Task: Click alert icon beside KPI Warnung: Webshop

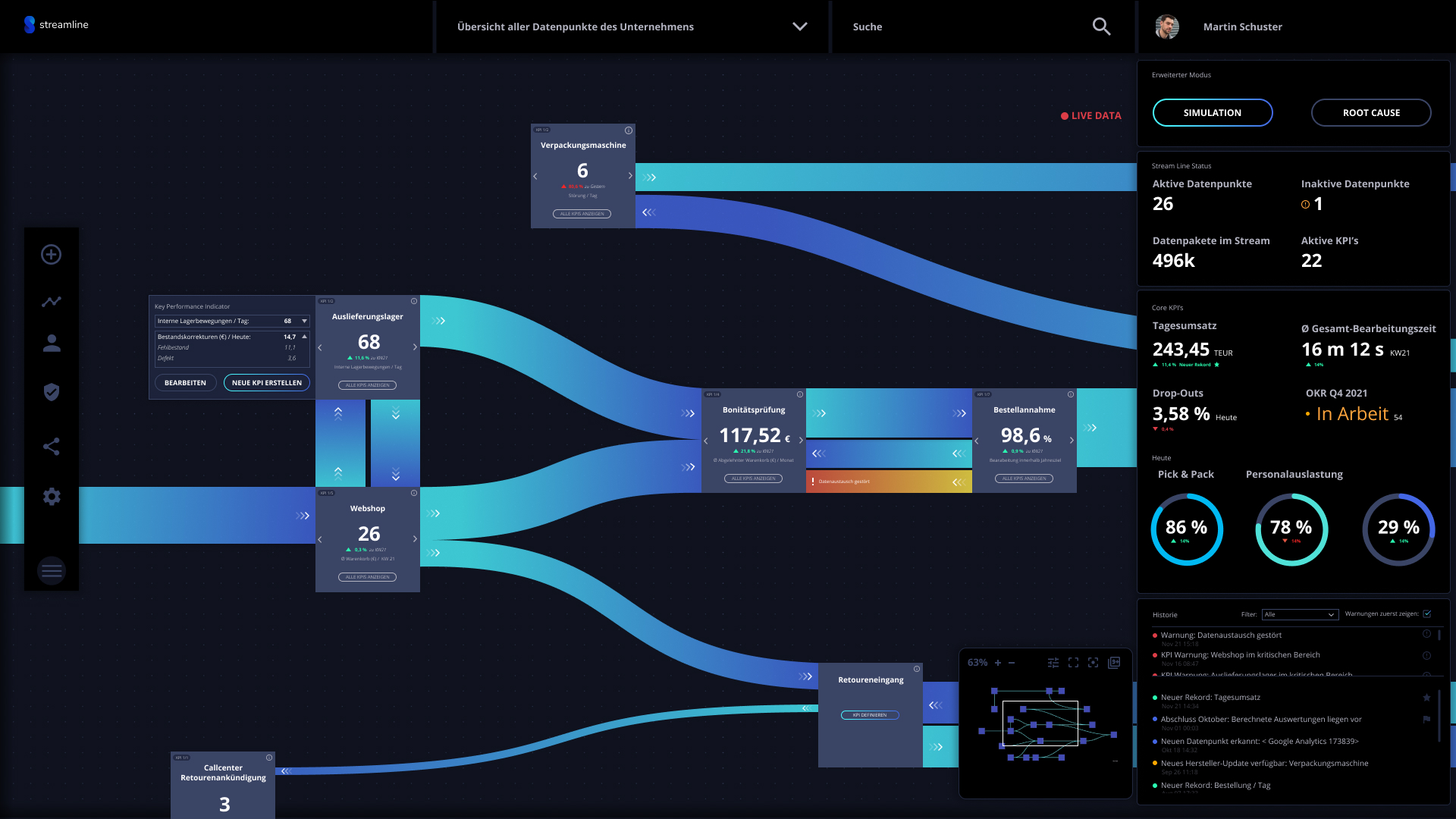Action: (x=1426, y=655)
